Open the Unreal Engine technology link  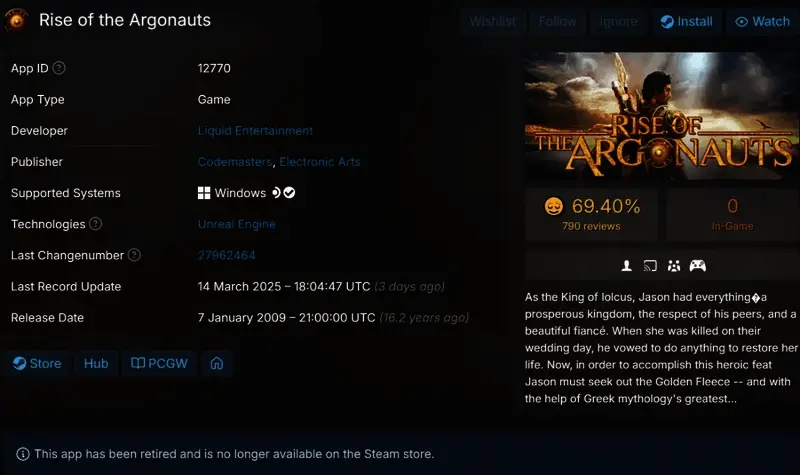tap(237, 224)
